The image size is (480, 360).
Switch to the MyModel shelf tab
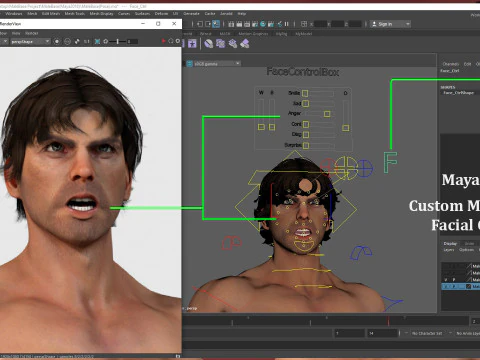click(303, 34)
